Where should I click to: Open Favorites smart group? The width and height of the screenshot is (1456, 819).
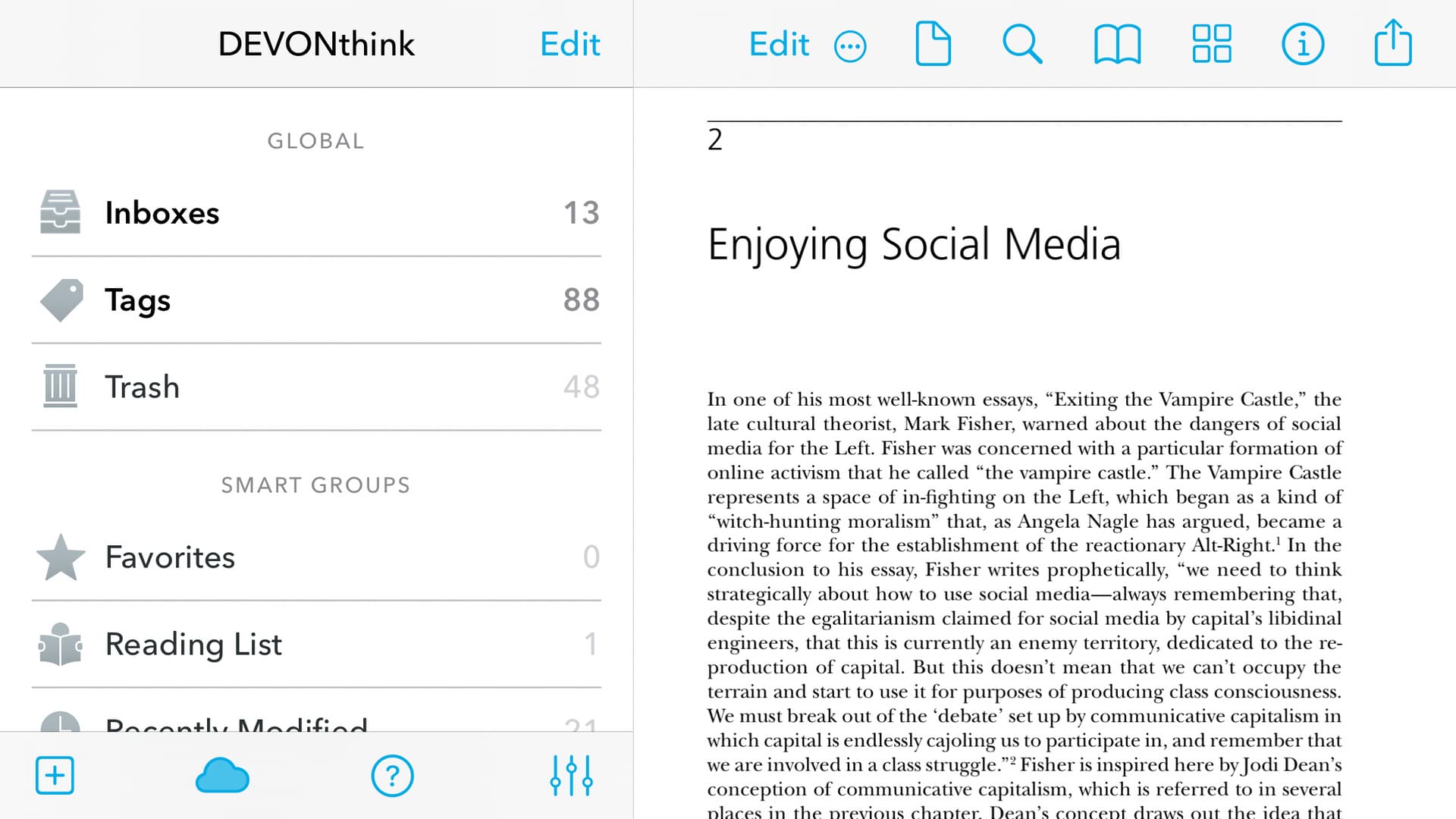(316, 557)
